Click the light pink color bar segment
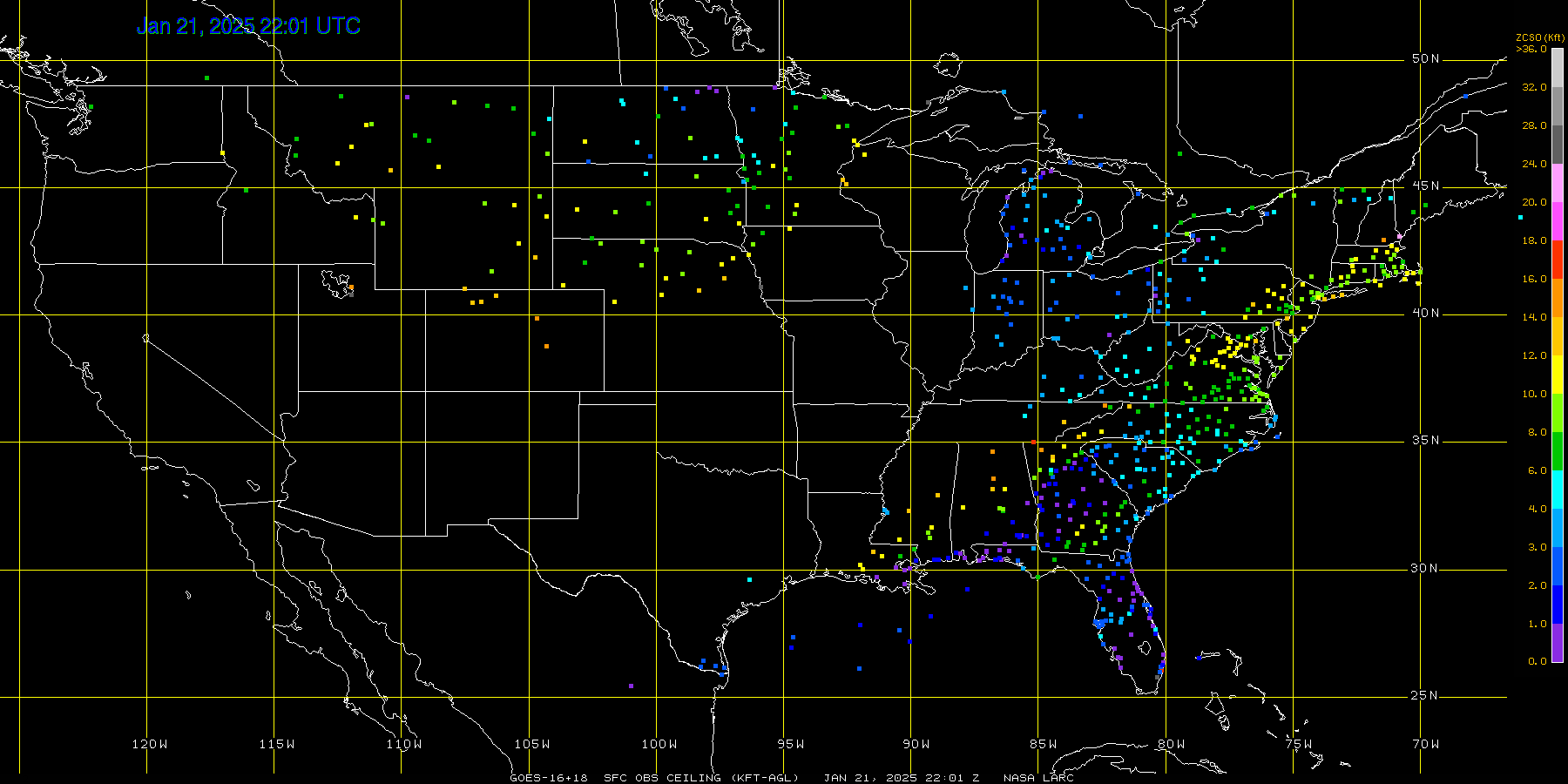Image resolution: width=1568 pixels, height=784 pixels. pos(1558,183)
